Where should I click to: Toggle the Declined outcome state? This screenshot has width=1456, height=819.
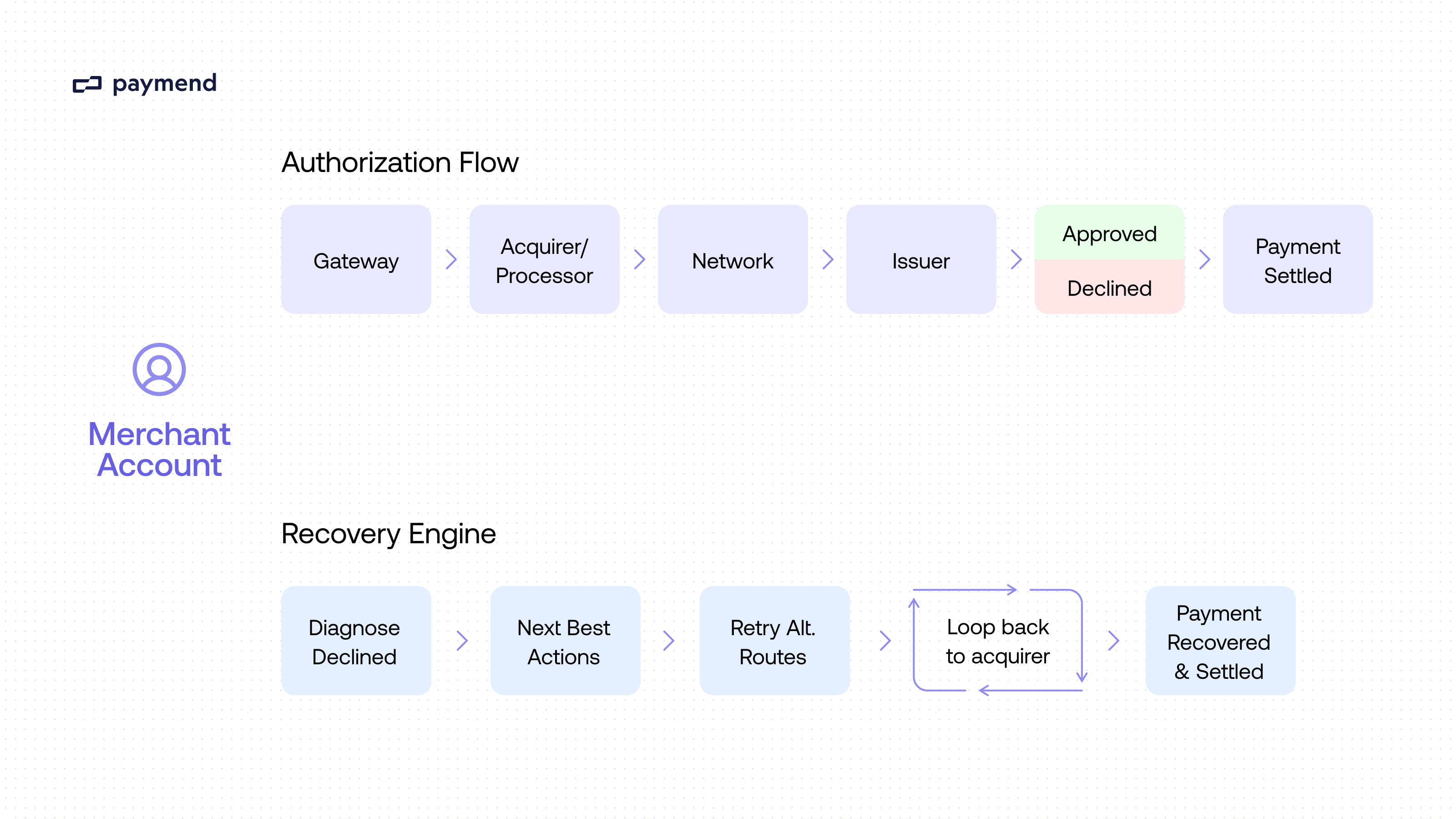point(1109,288)
